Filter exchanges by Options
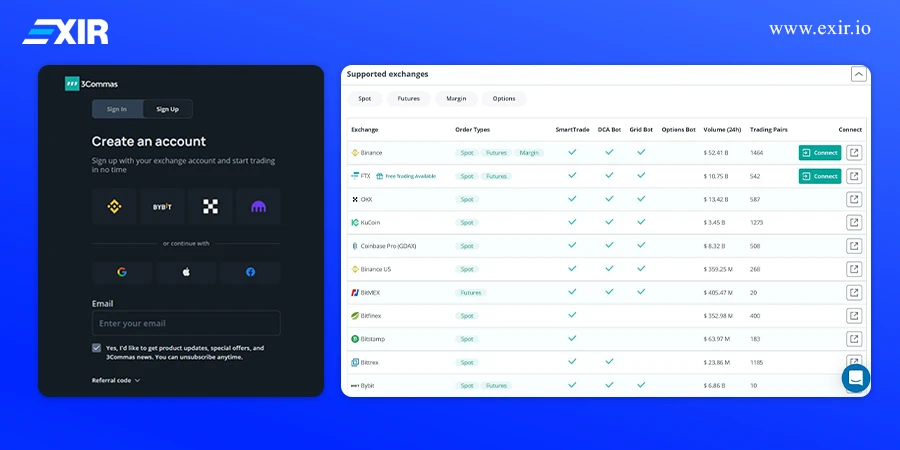Screen dimensions: 900x450 (x=504, y=99)
